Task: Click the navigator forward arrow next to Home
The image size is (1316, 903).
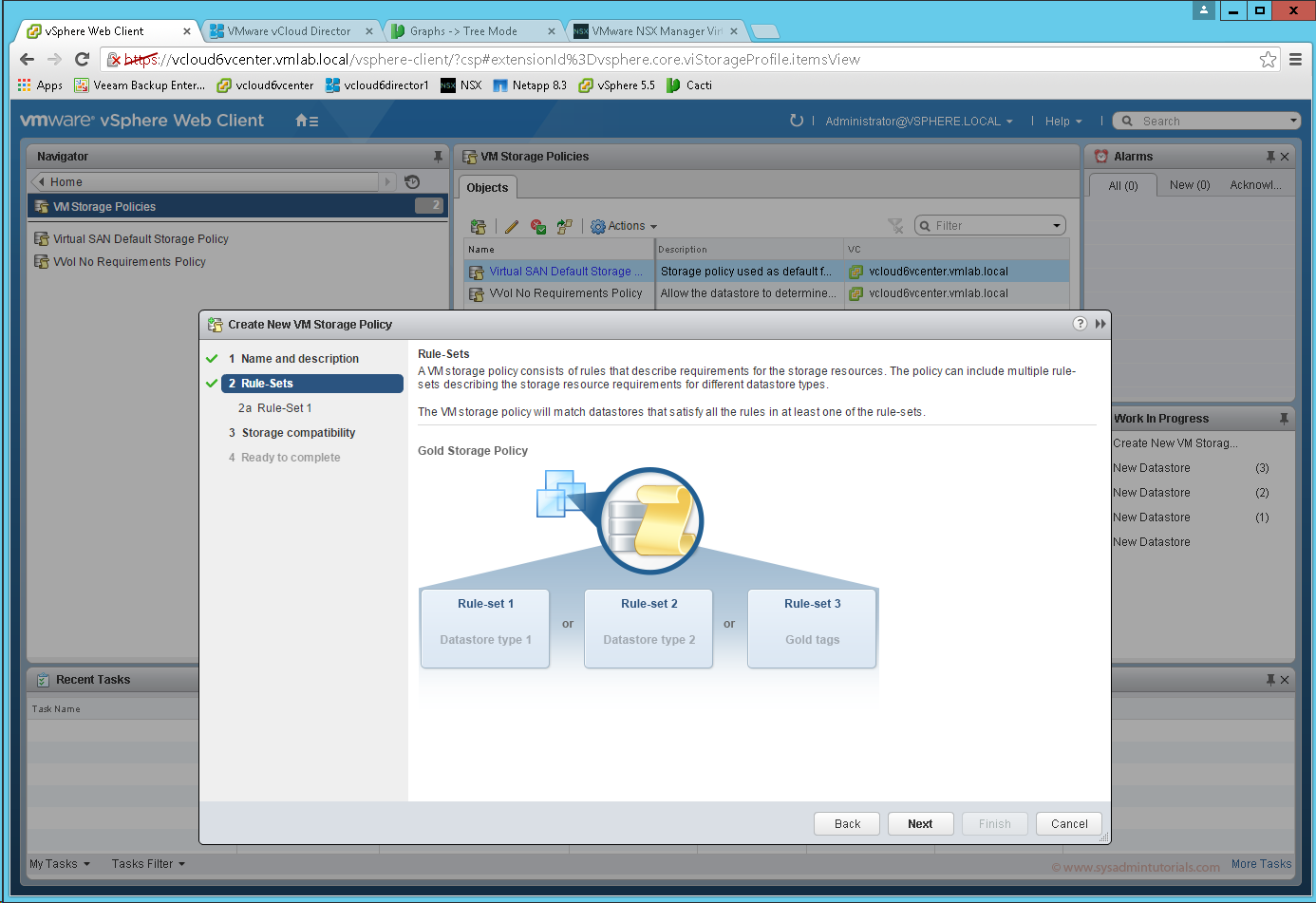Action: coord(387,181)
